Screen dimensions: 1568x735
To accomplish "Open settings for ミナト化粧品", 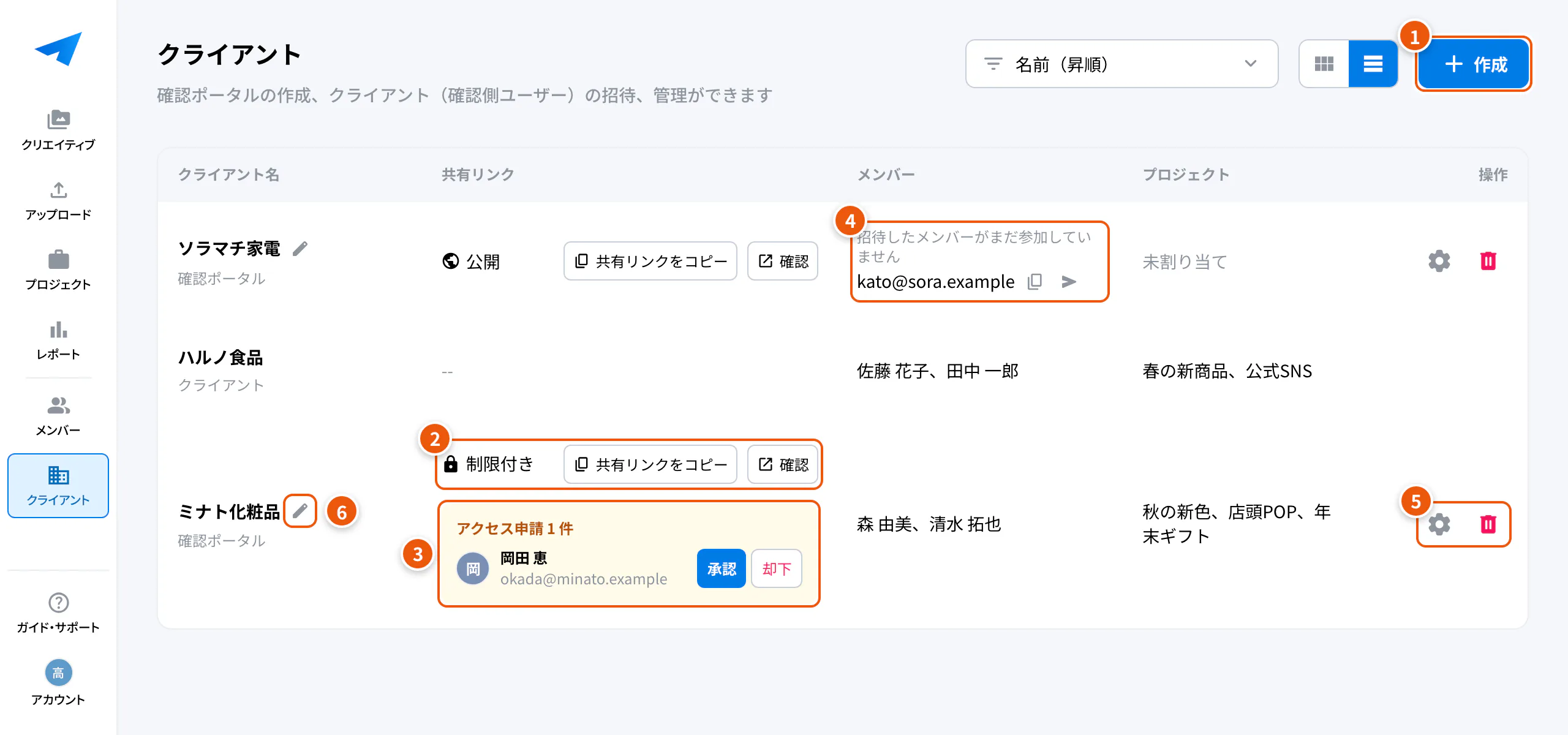I will click(x=1439, y=524).
